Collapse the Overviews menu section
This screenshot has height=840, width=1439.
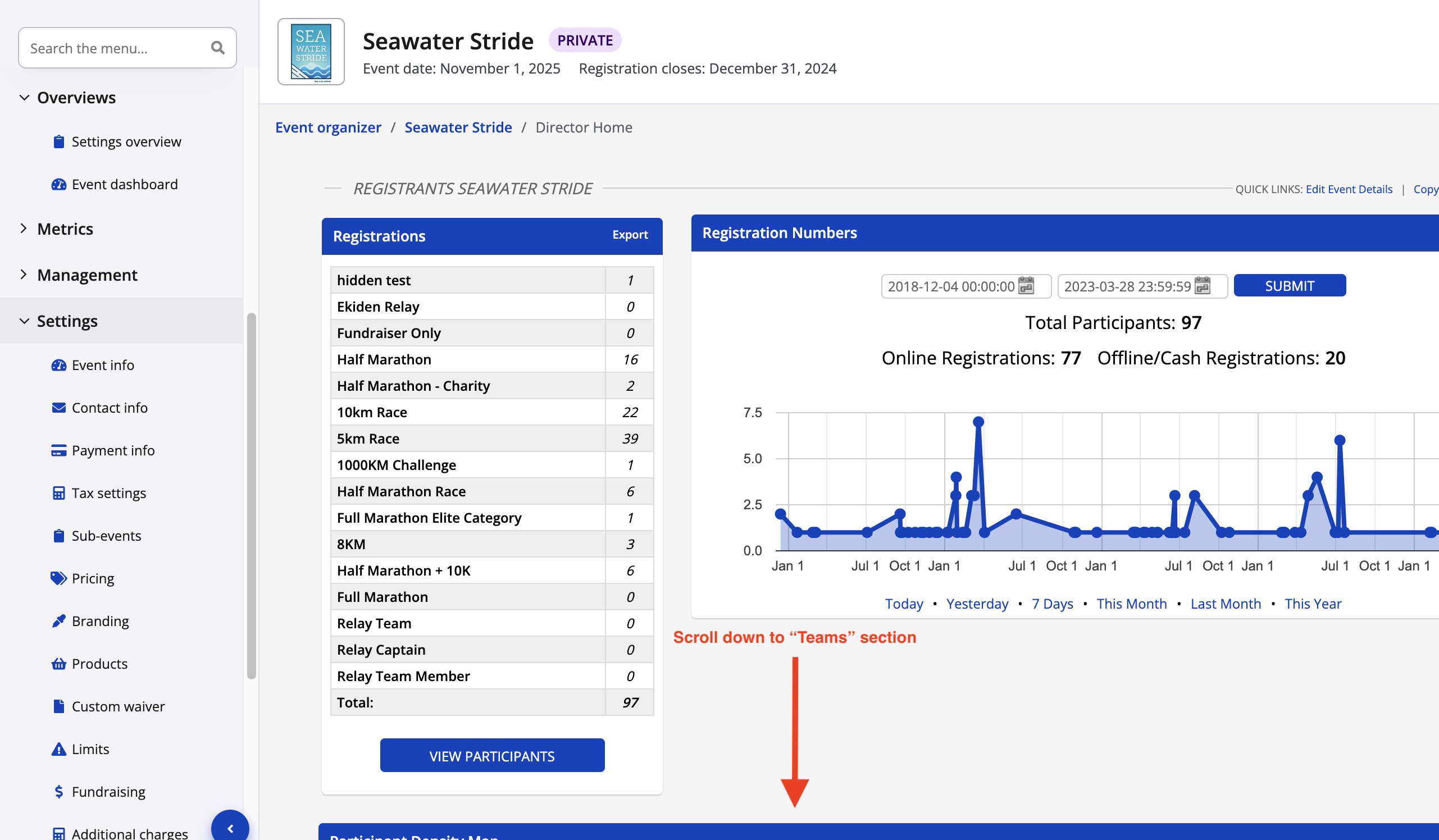(24, 98)
